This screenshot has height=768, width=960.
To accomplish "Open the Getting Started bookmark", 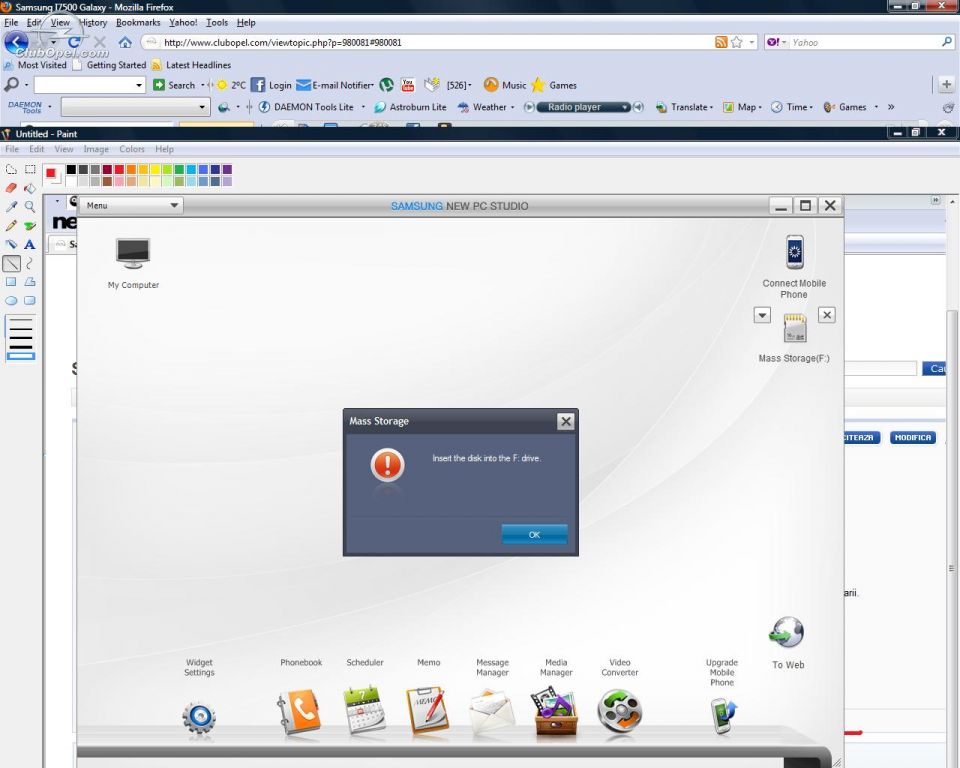I will pyautogui.click(x=110, y=65).
